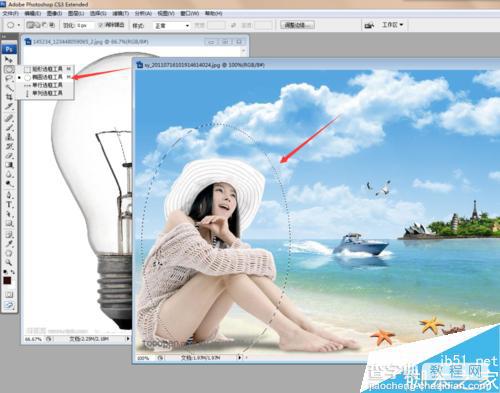
Task: Select the Horizontal Type tool
Action: pos(9,205)
